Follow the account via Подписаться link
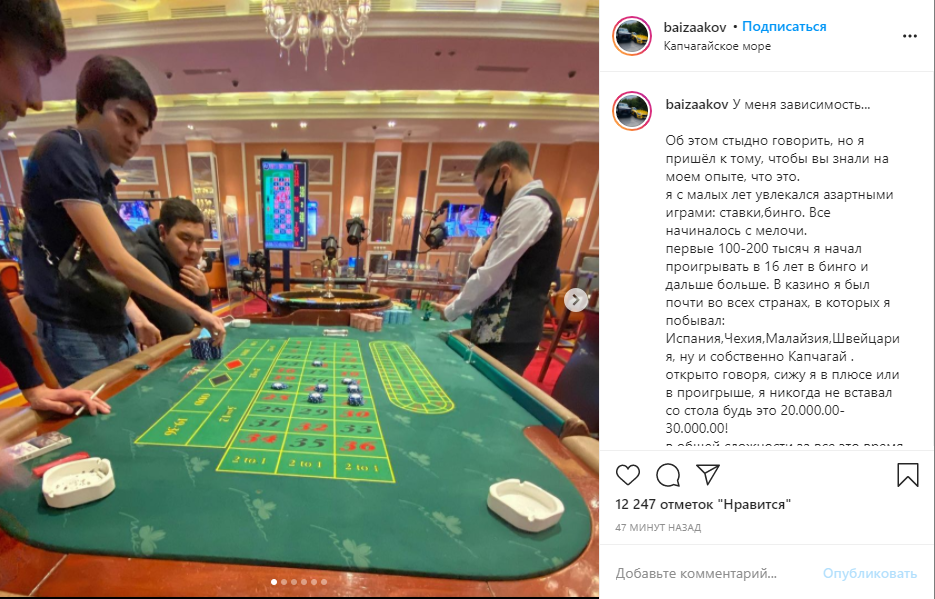The image size is (935, 599). point(784,27)
